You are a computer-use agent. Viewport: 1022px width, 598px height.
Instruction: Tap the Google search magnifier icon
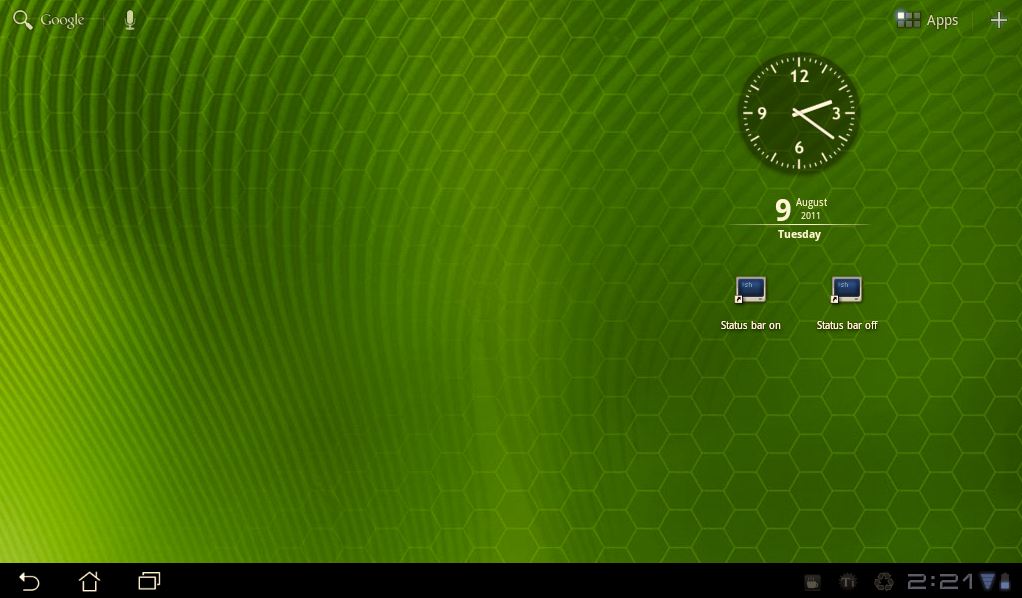tap(22, 20)
